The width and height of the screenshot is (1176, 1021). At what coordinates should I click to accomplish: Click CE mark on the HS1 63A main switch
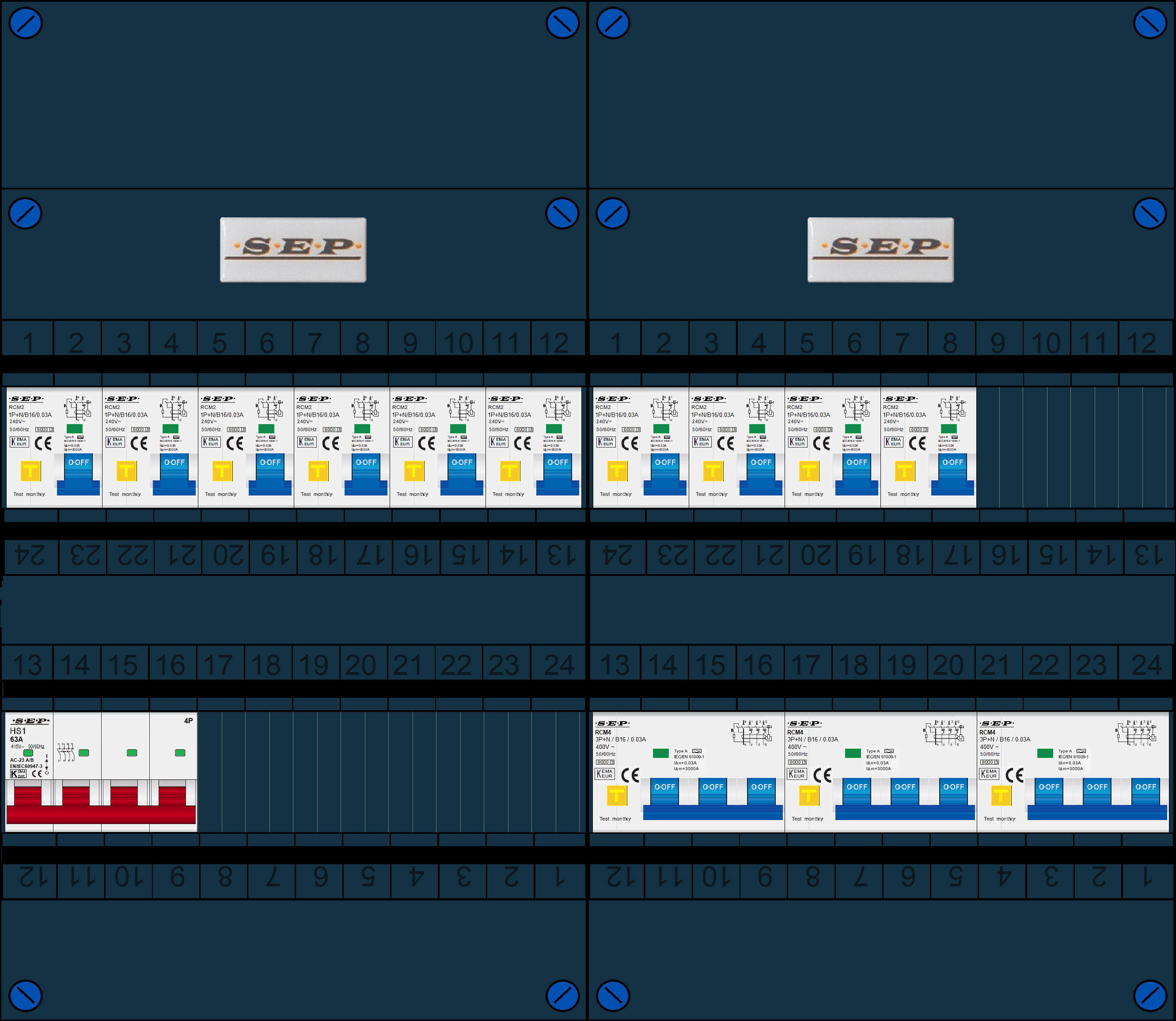[37, 773]
